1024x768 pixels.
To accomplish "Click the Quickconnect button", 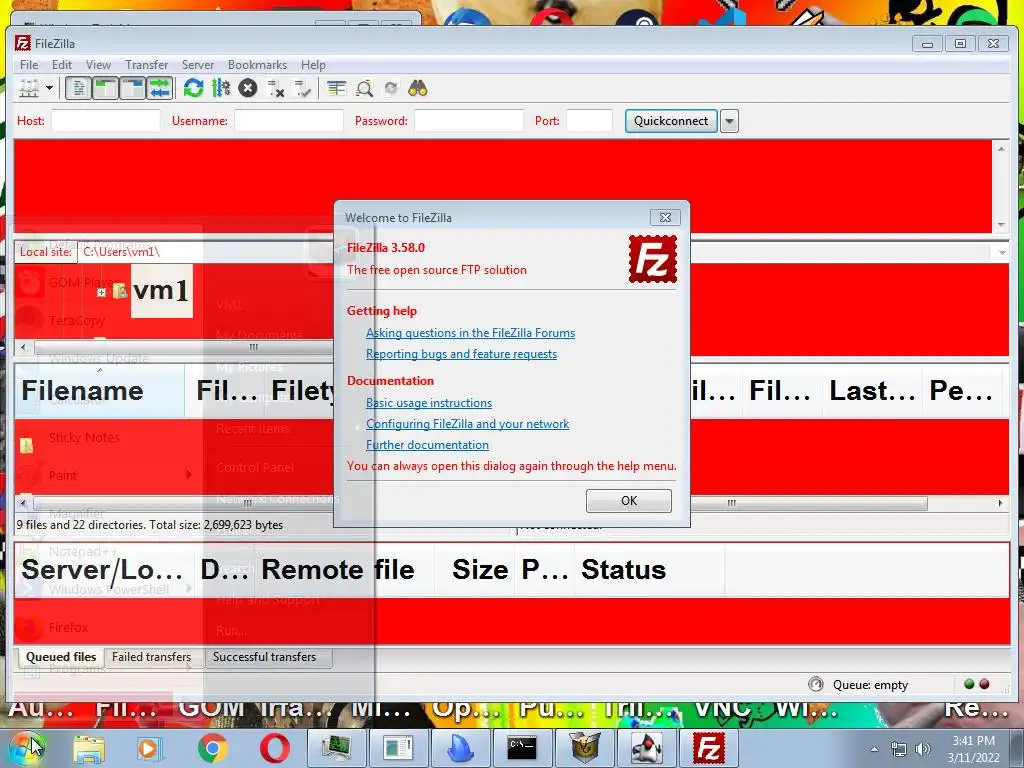I will [671, 121].
